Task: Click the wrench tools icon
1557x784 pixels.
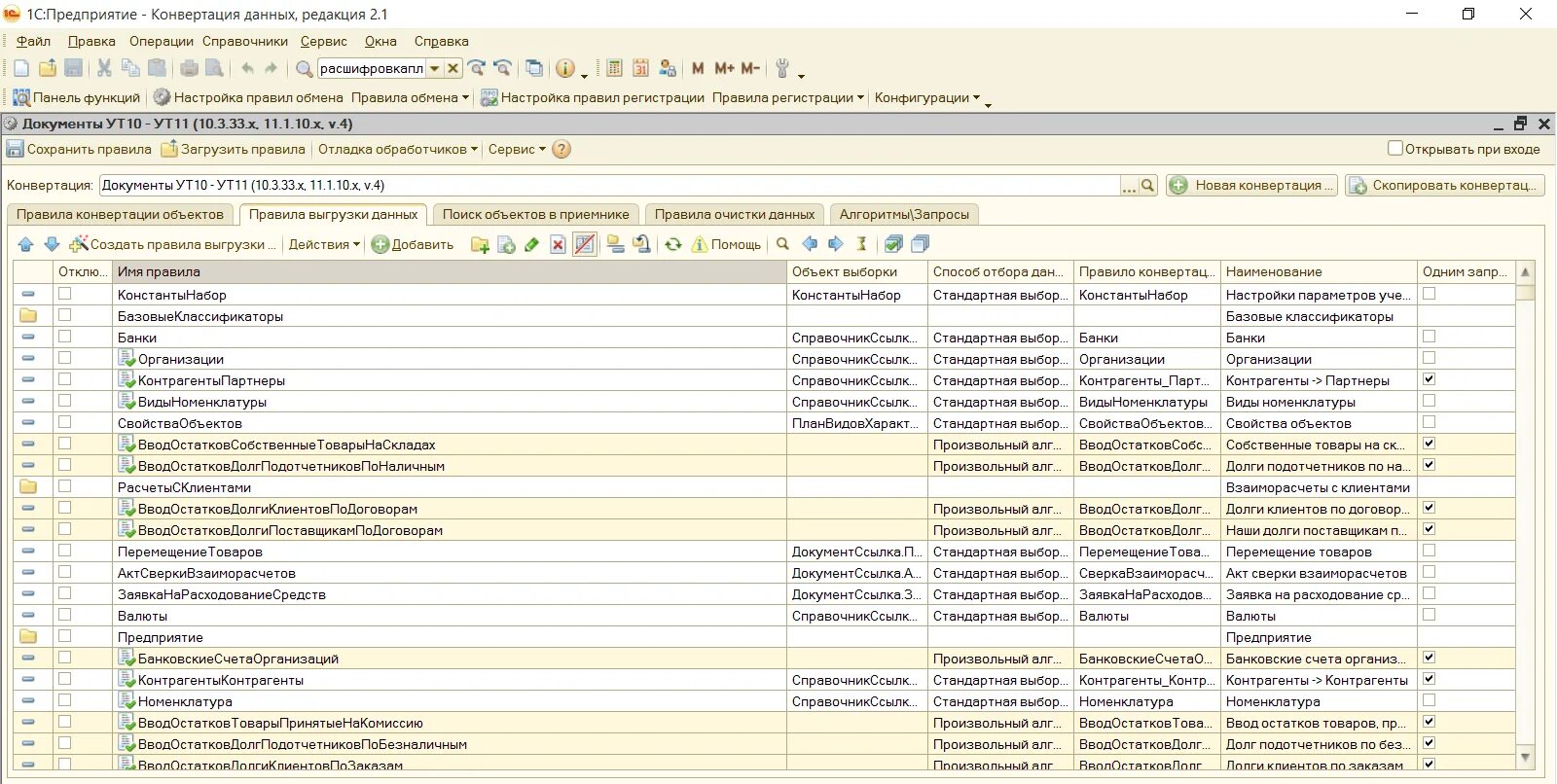Action: point(781,68)
